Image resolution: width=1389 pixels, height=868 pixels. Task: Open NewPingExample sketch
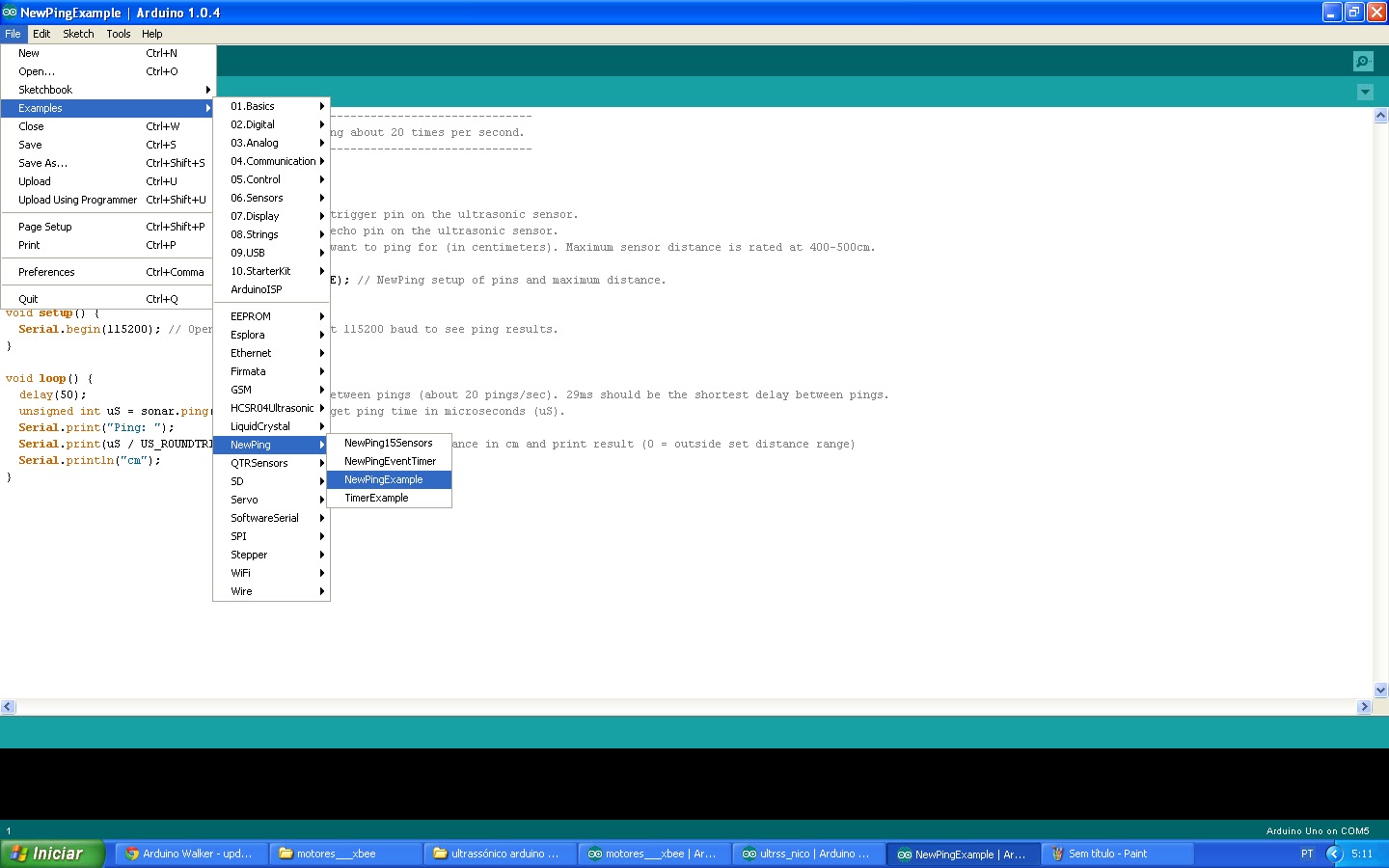[390, 479]
